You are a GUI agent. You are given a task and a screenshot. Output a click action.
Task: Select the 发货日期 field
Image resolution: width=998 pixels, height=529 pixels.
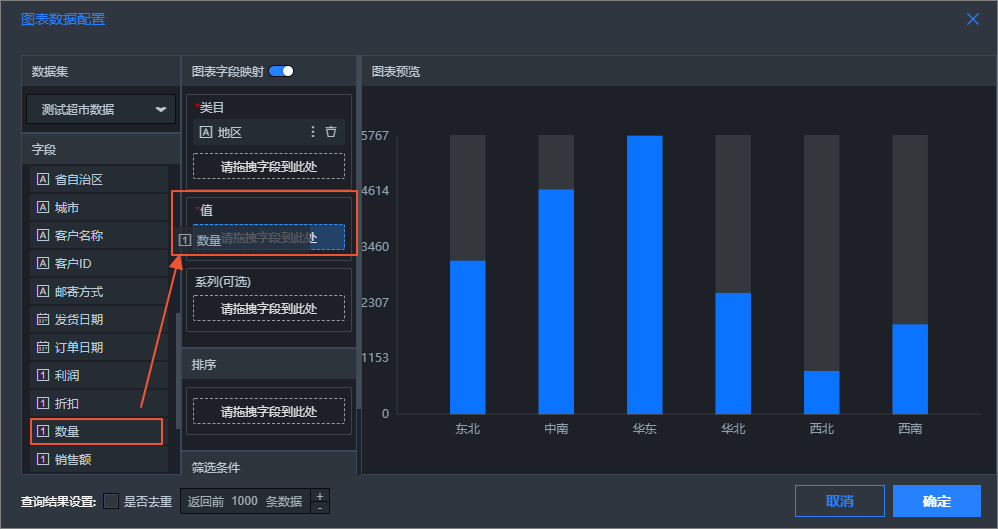pyautogui.click(x=99, y=320)
